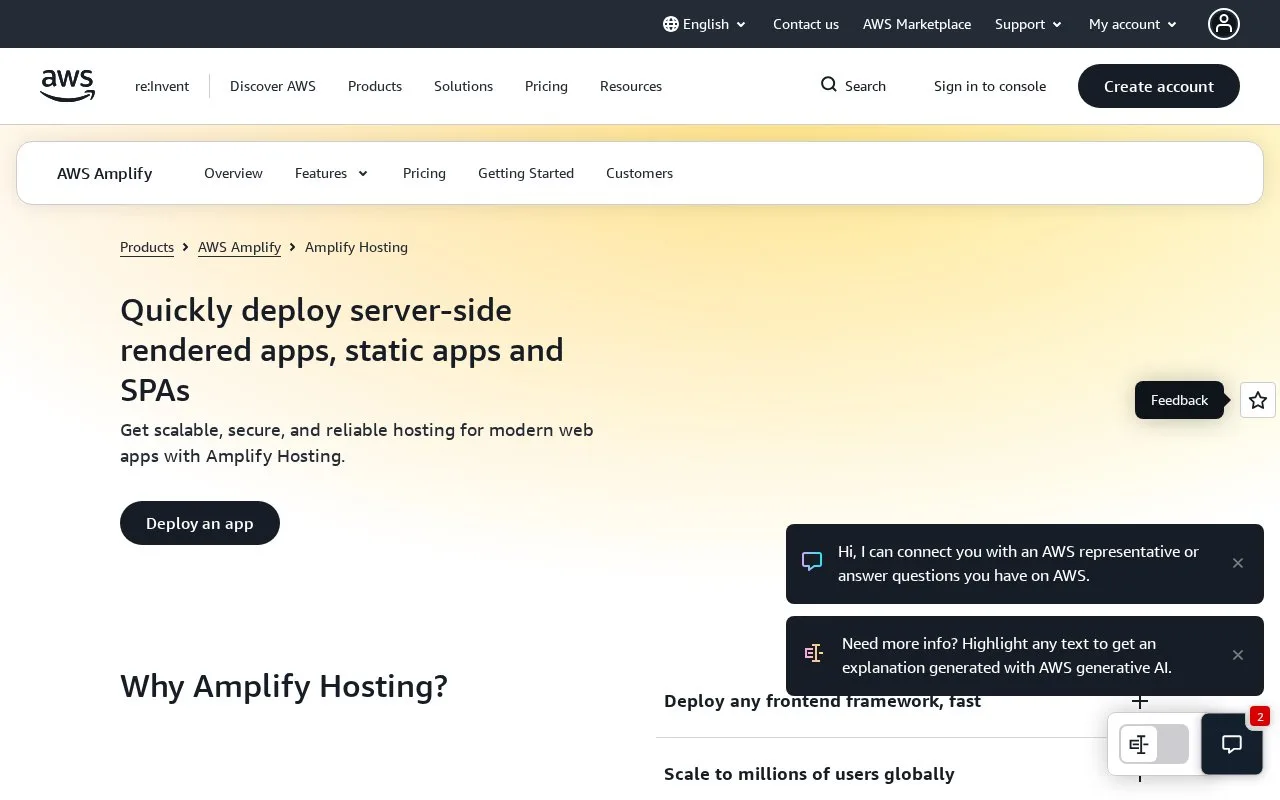The width and height of the screenshot is (1280, 800).
Task: Click the Create account button
Action: click(x=1159, y=86)
